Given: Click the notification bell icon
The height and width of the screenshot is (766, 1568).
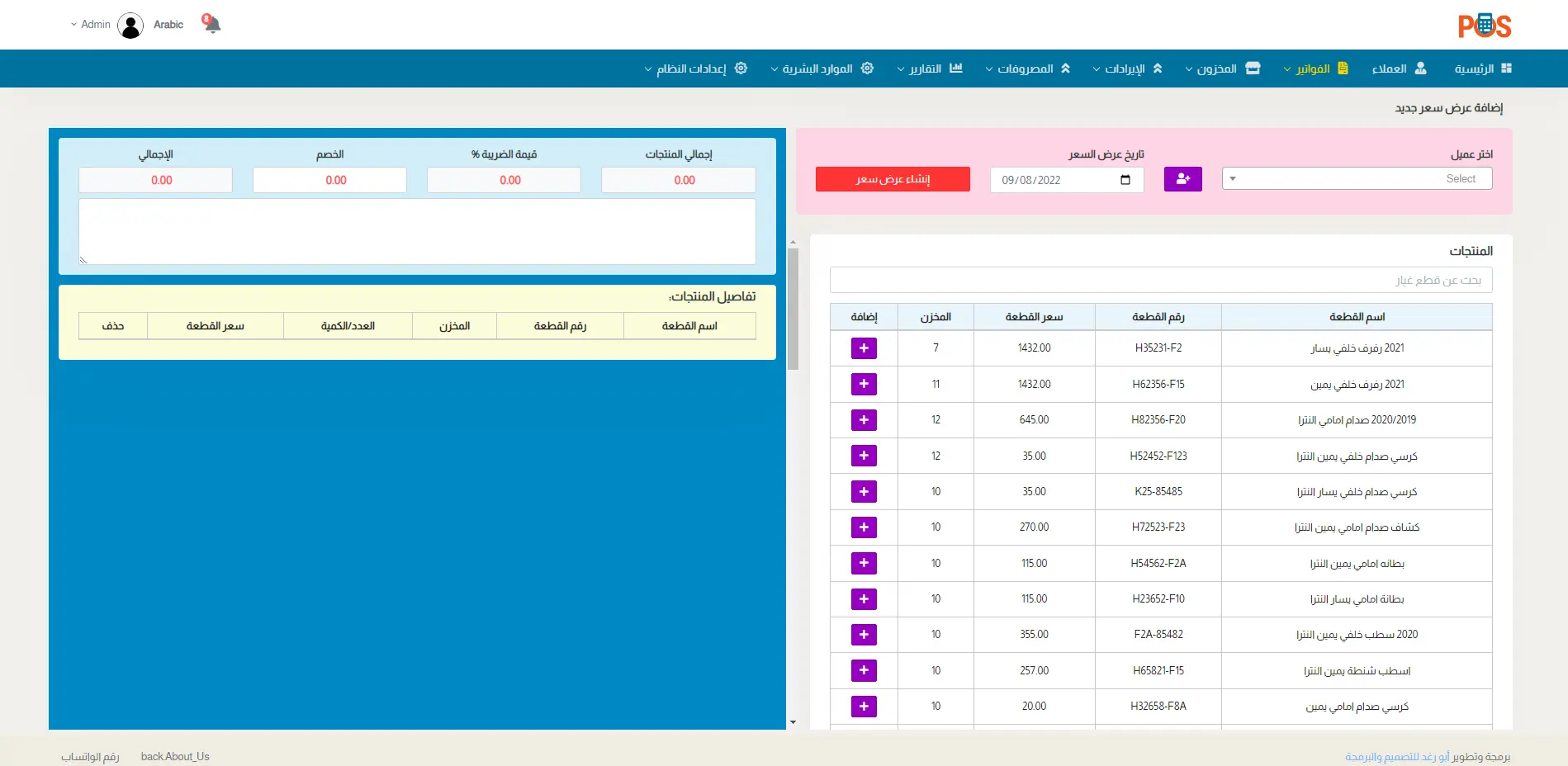Looking at the screenshot, I should coord(212,25).
